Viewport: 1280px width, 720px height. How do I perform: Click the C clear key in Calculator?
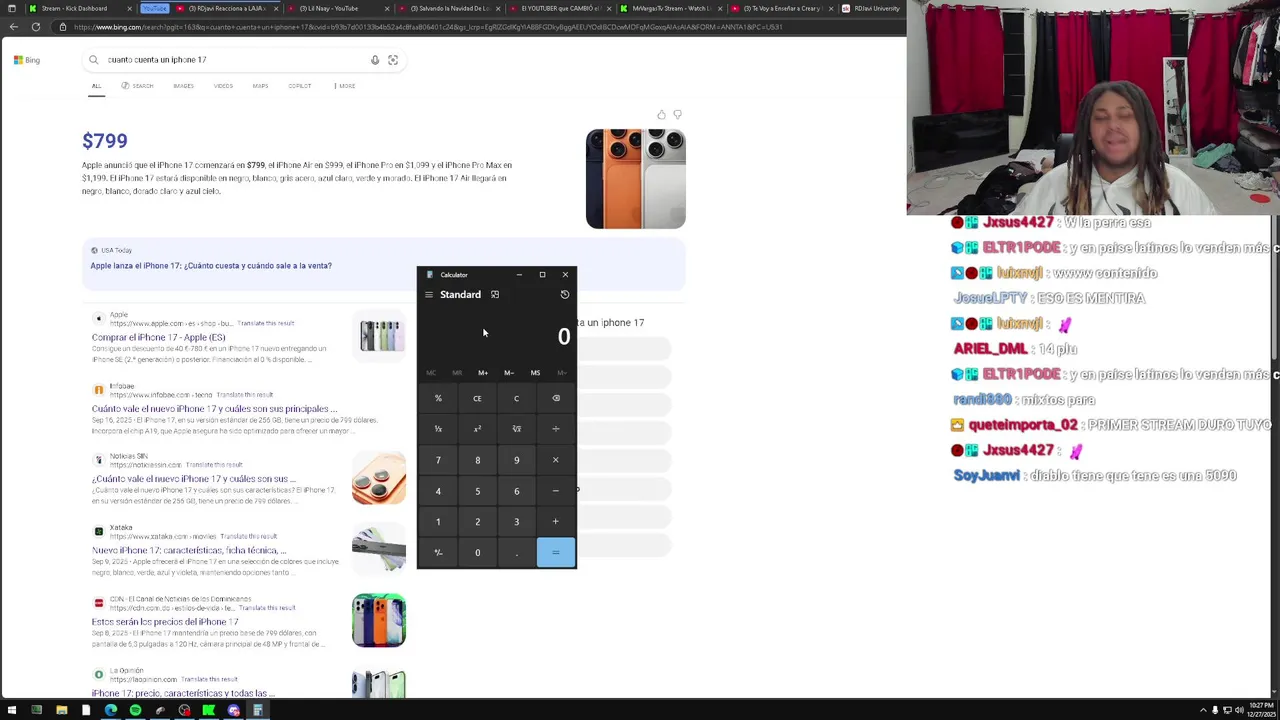(x=517, y=398)
